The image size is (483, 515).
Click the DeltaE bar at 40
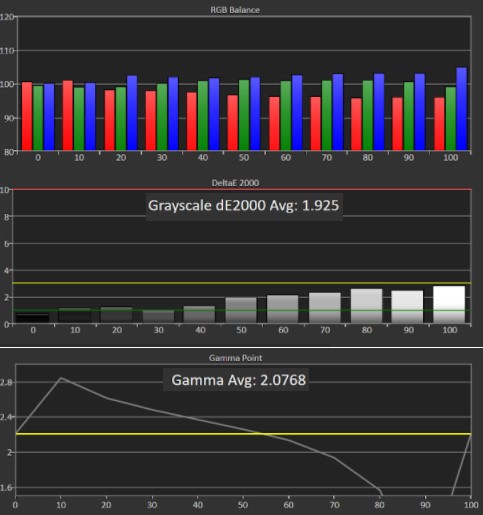(199, 315)
